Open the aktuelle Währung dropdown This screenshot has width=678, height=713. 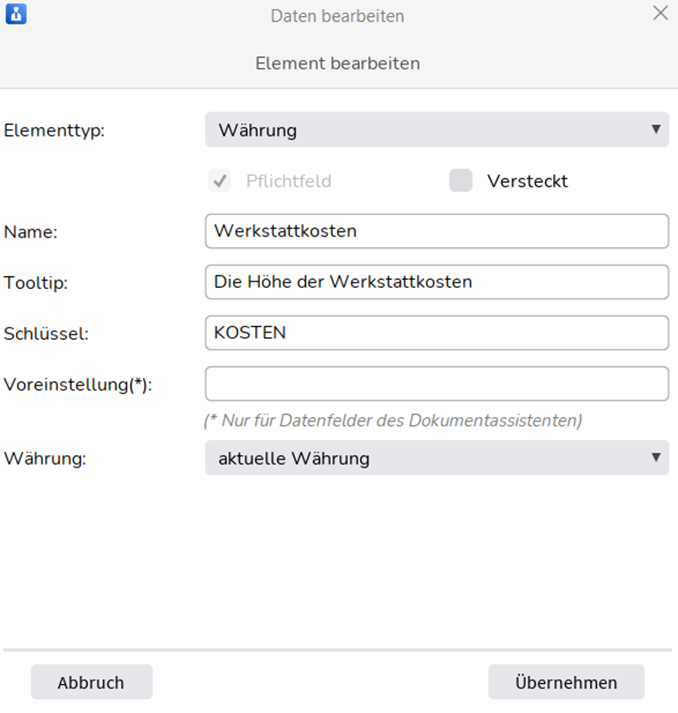(437, 457)
